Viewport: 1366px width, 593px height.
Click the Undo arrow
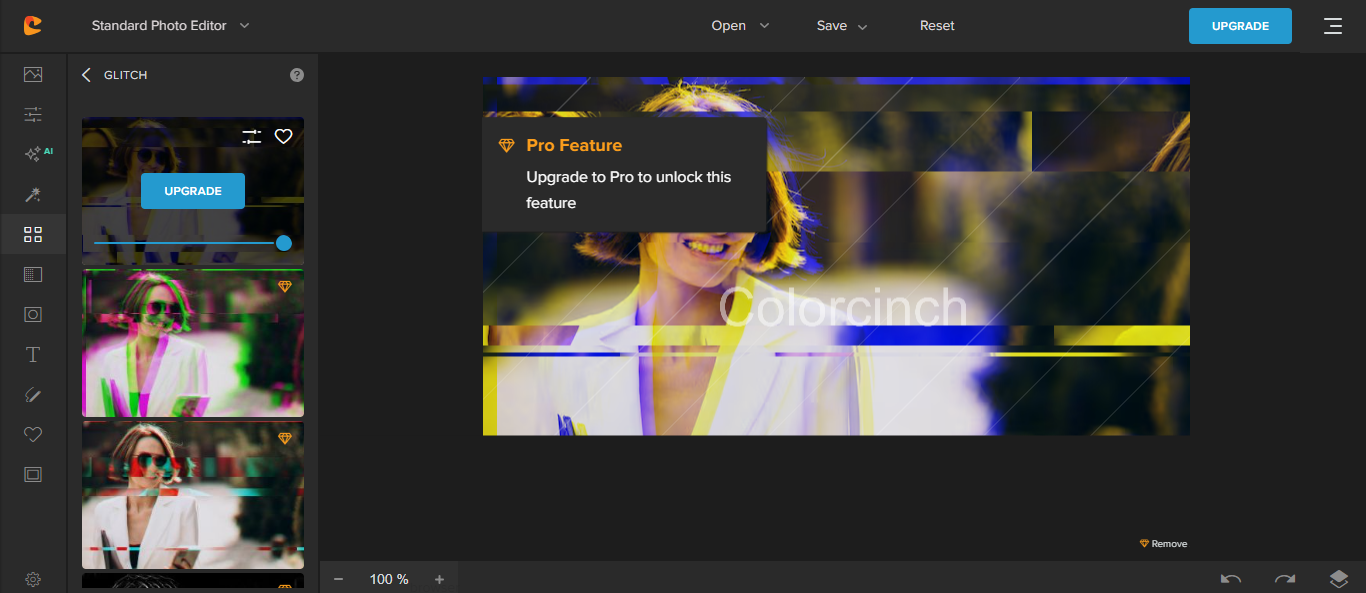tap(1231, 578)
